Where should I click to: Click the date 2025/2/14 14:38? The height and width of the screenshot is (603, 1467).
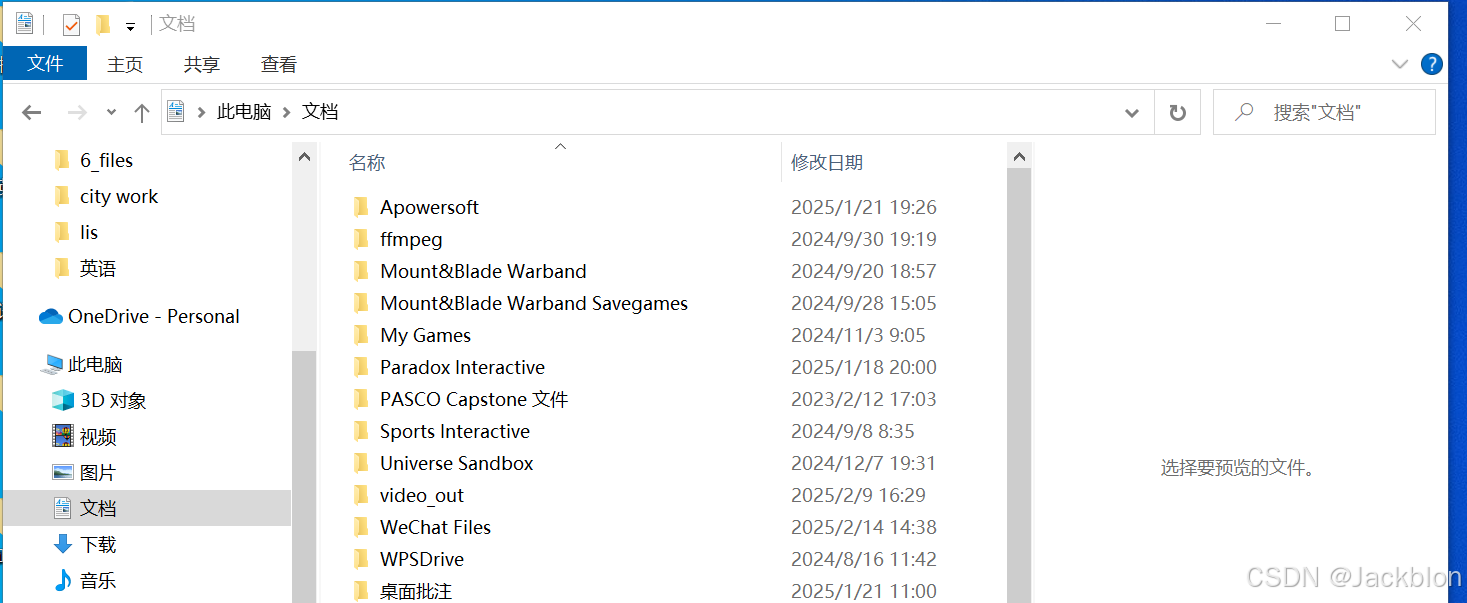tap(864, 527)
